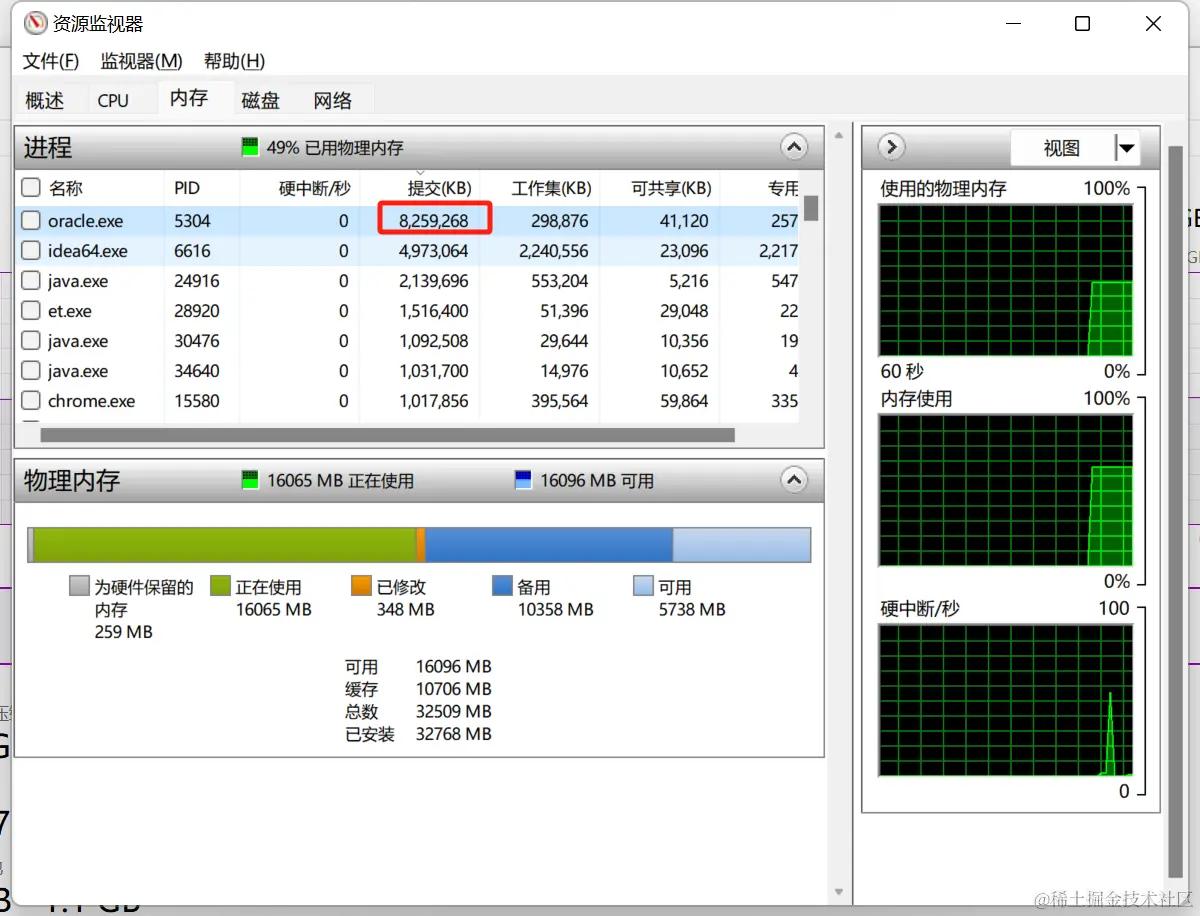The image size is (1200, 916).
Task: Sort by the 硬中断/秒 column header
Action: (315, 188)
